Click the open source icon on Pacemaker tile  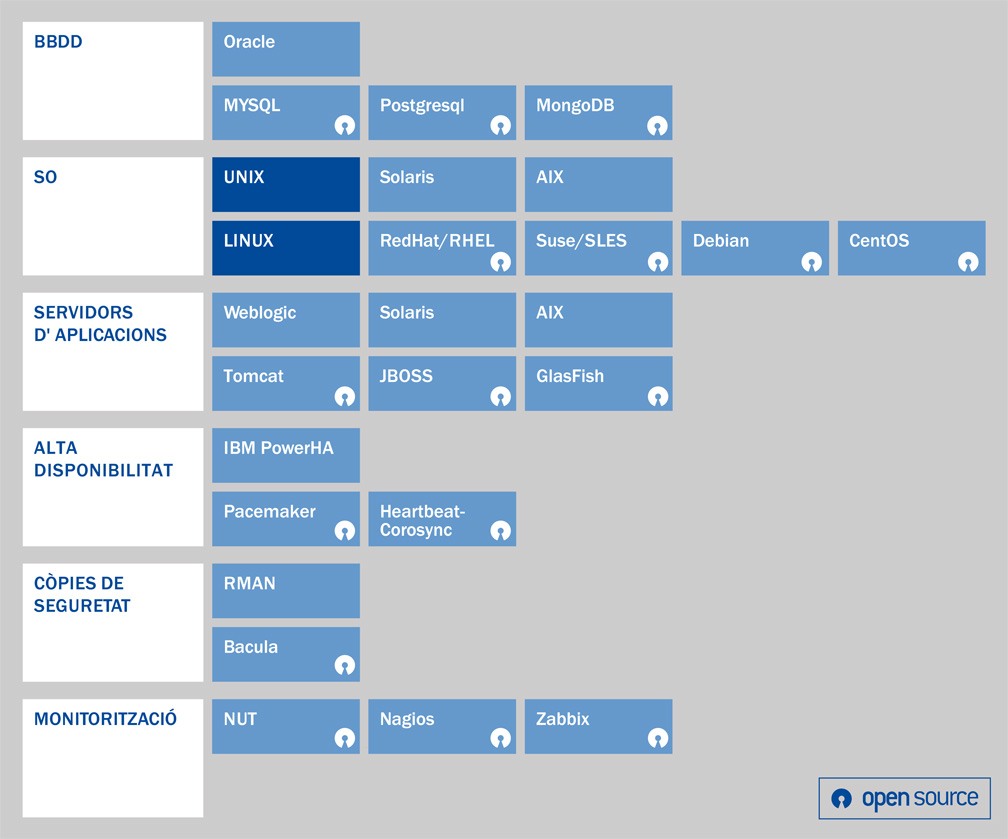[345, 532]
